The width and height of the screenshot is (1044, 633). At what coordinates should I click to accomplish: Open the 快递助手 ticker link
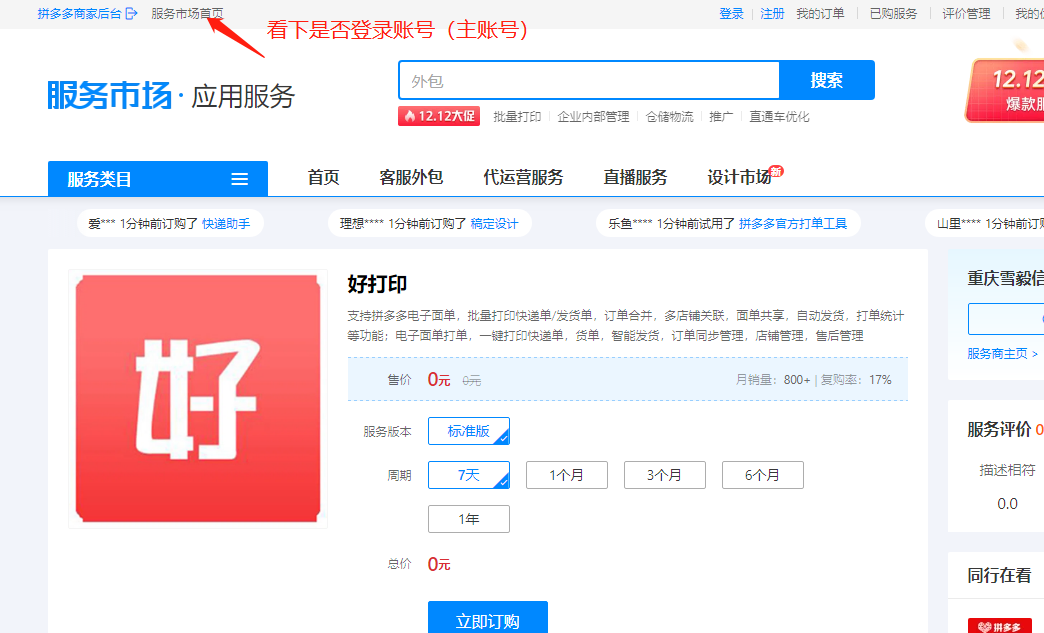pyautogui.click(x=226, y=224)
